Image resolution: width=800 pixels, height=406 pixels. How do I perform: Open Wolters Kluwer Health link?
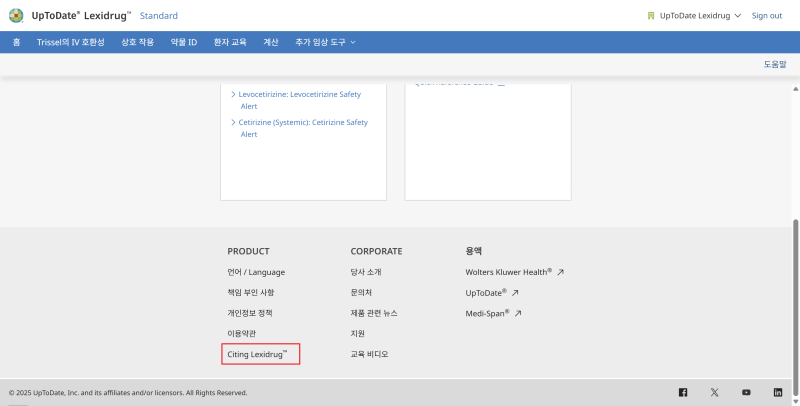coord(509,272)
